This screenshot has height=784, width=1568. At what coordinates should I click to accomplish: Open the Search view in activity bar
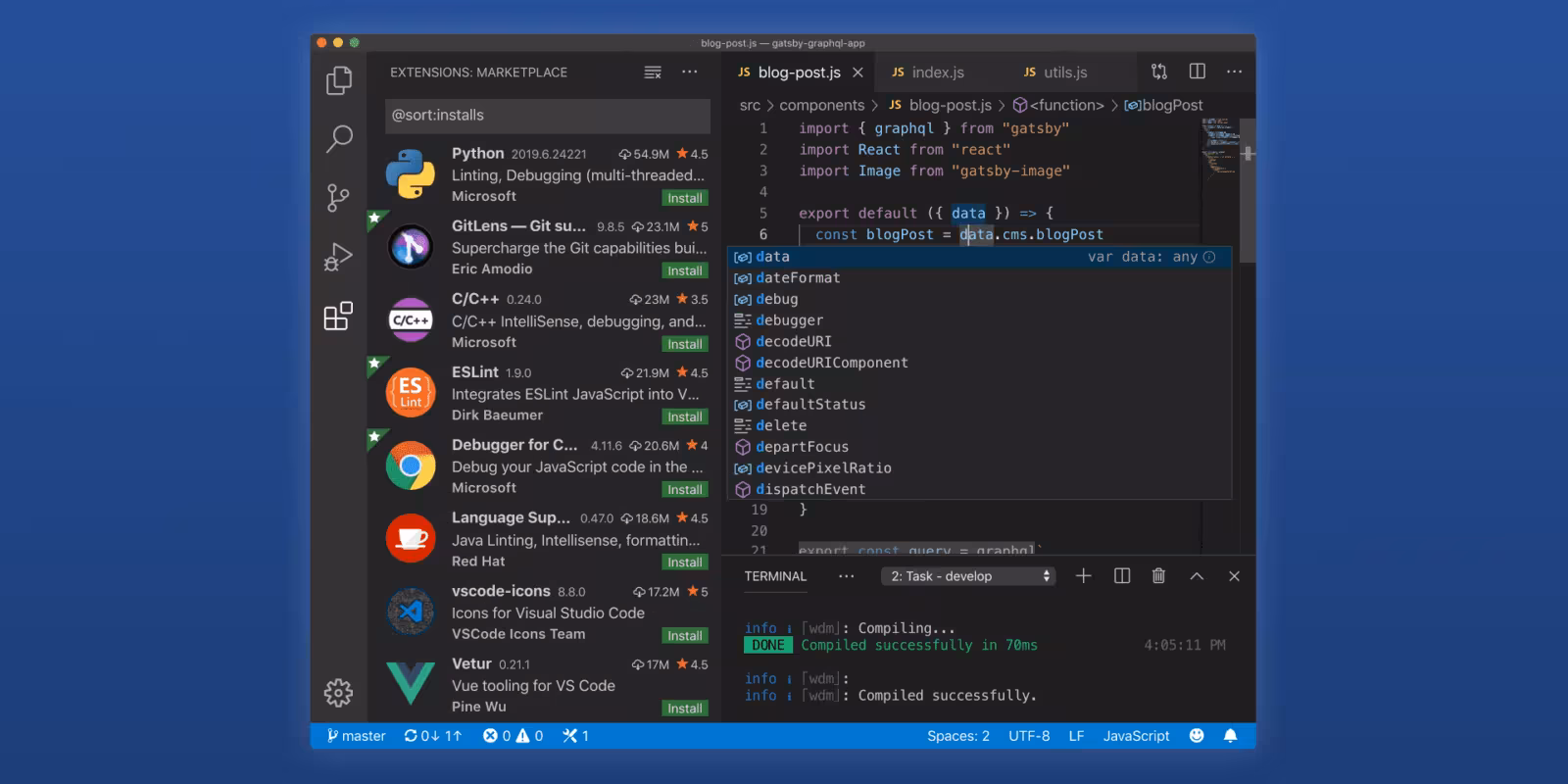[x=339, y=138]
